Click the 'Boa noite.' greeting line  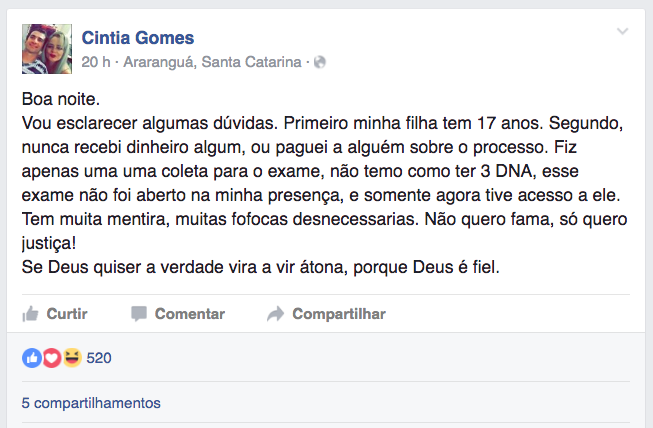(60, 102)
